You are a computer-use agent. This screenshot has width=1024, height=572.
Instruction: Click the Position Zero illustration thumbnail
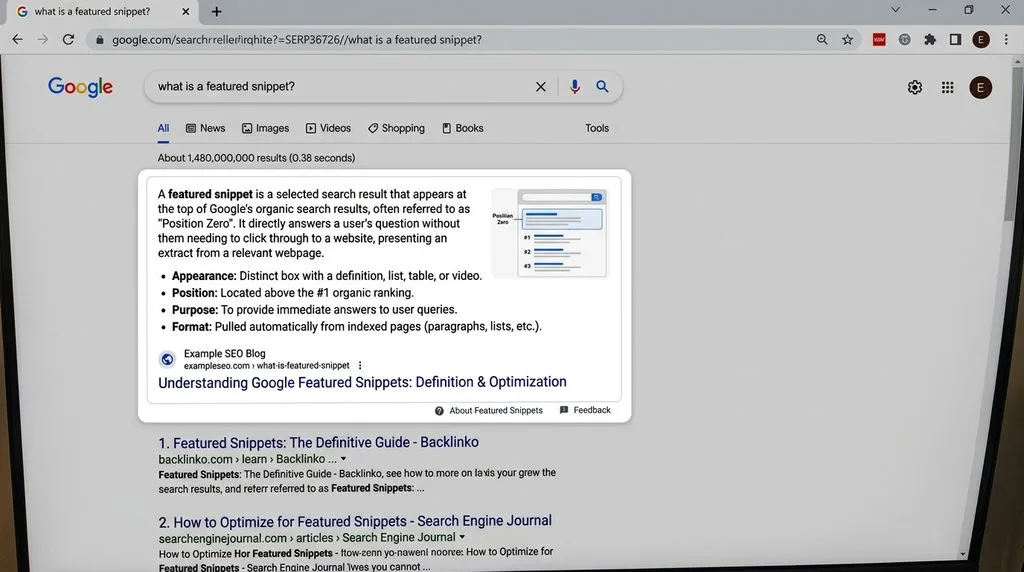coord(549,233)
